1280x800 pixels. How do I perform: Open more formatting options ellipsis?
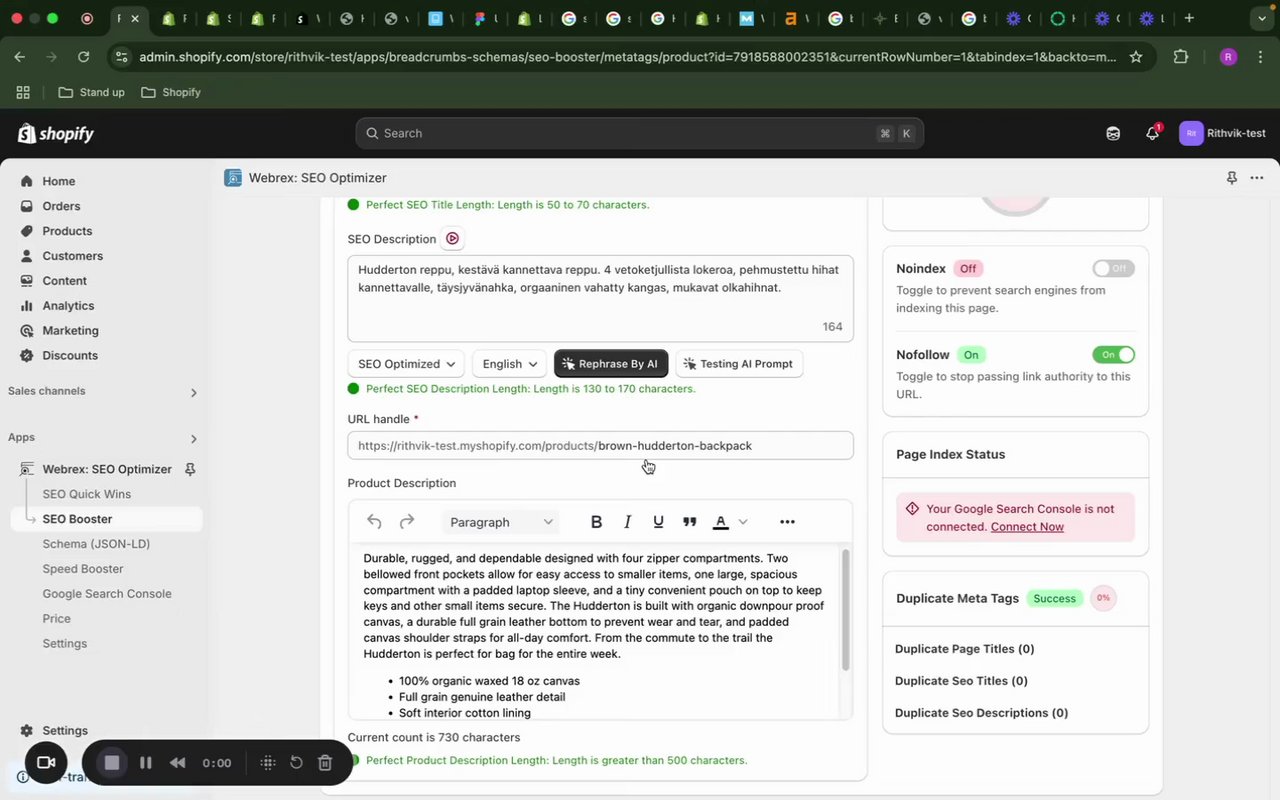pos(787,522)
